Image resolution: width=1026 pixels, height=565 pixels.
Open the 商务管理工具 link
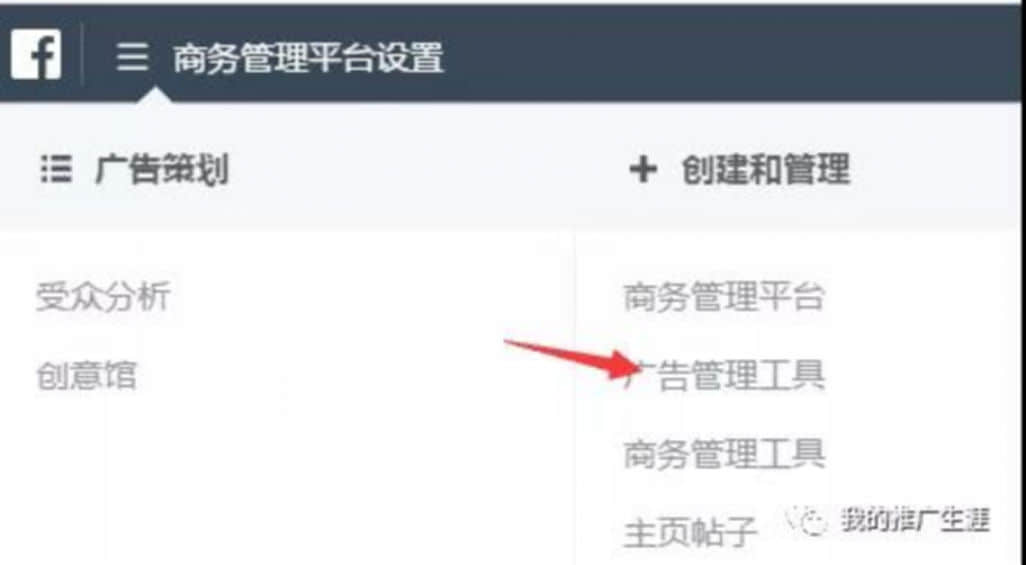(724, 454)
